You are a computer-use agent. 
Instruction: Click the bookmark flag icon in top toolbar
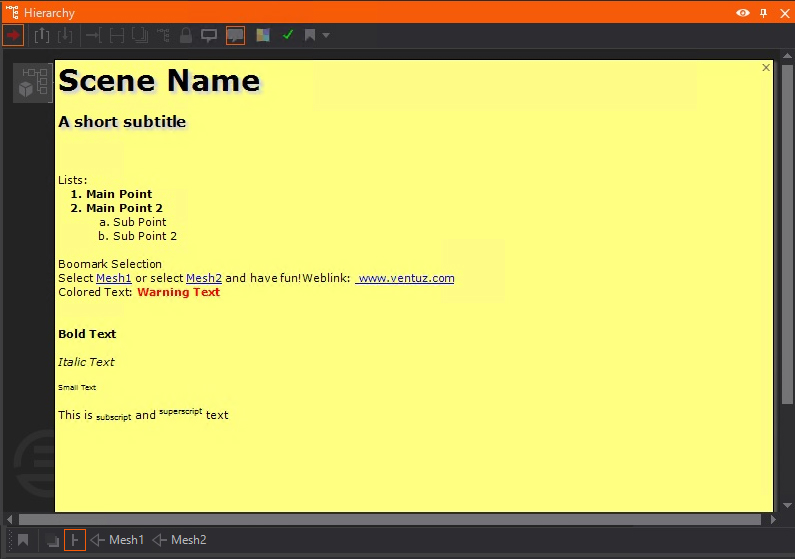tap(311, 36)
